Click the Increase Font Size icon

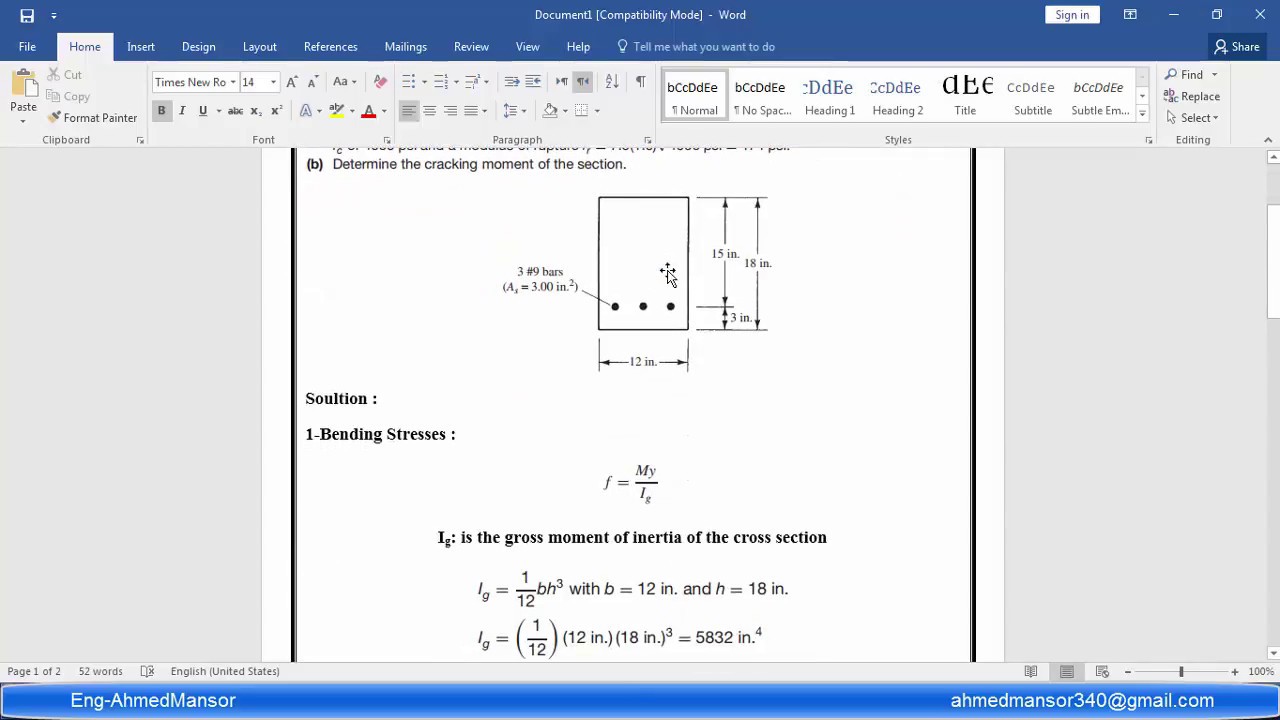(x=291, y=82)
